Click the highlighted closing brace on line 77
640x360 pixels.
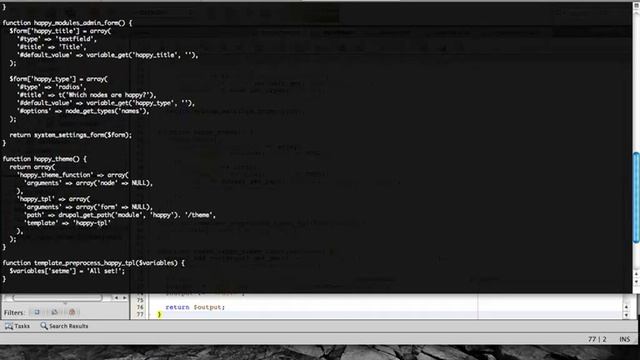point(159,314)
